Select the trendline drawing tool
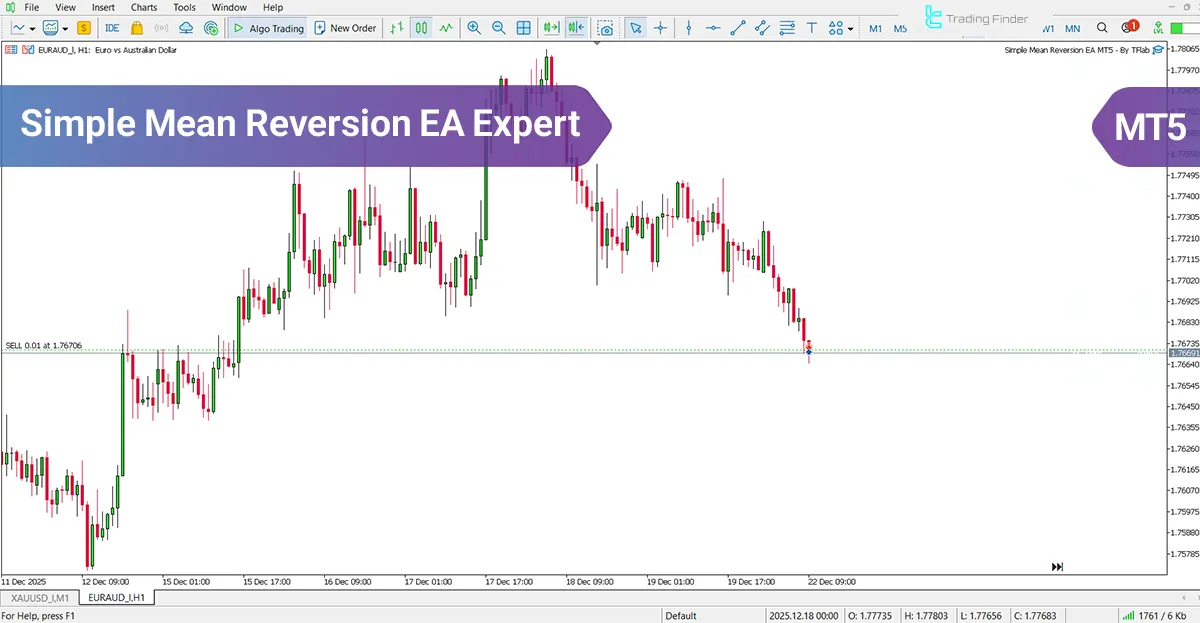Image resolution: width=1200 pixels, height=623 pixels. coord(738,28)
